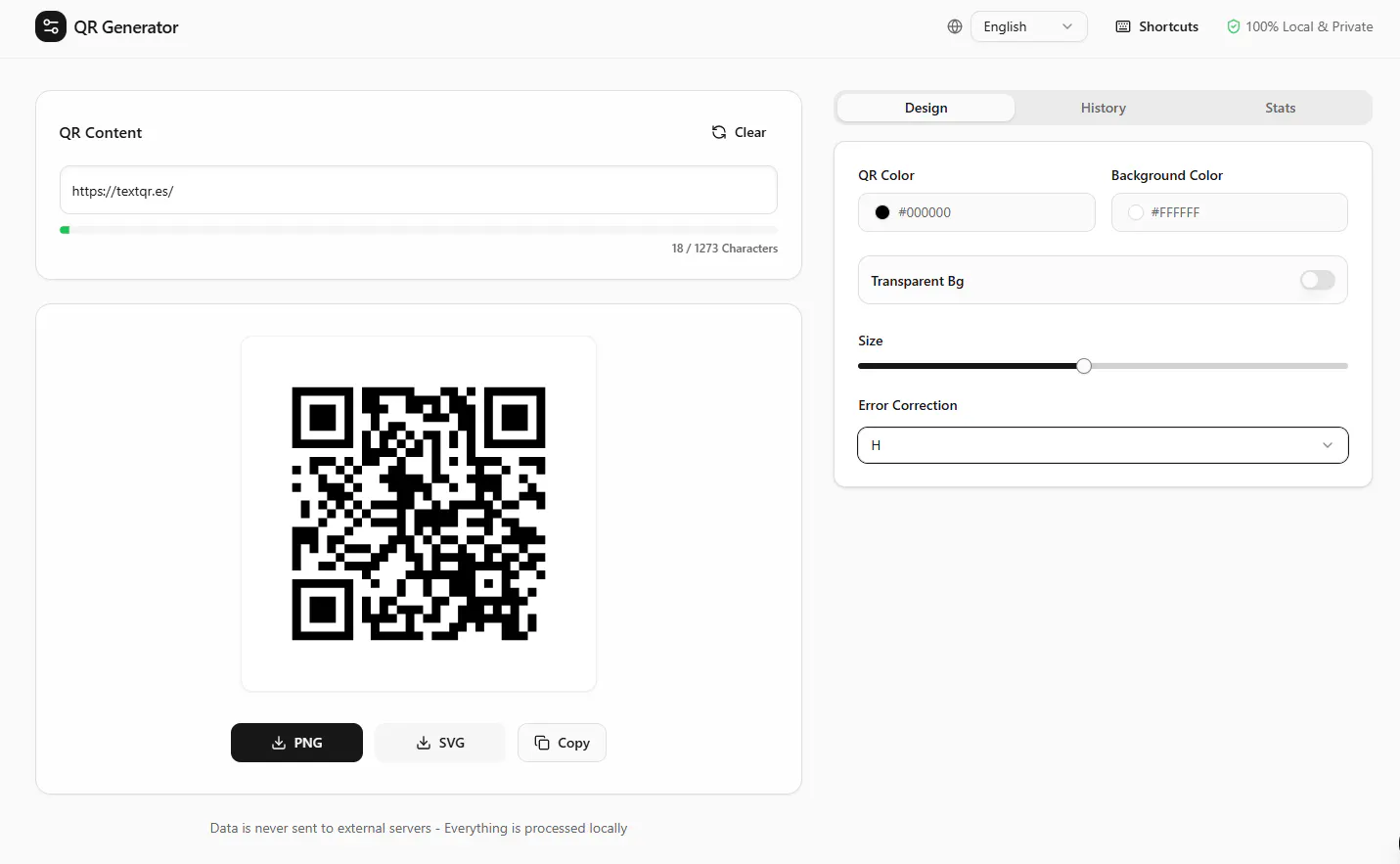Click the refresh icon beside Clear
The width and height of the screenshot is (1400, 864).
tap(719, 132)
